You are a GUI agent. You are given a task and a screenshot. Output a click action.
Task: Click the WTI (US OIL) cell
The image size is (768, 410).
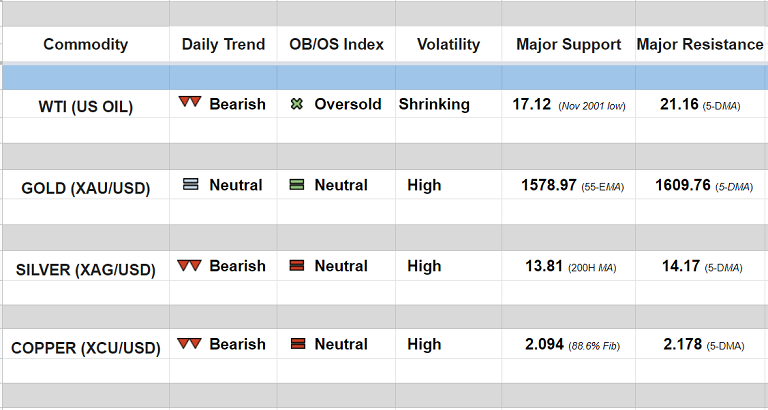point(85,107)
